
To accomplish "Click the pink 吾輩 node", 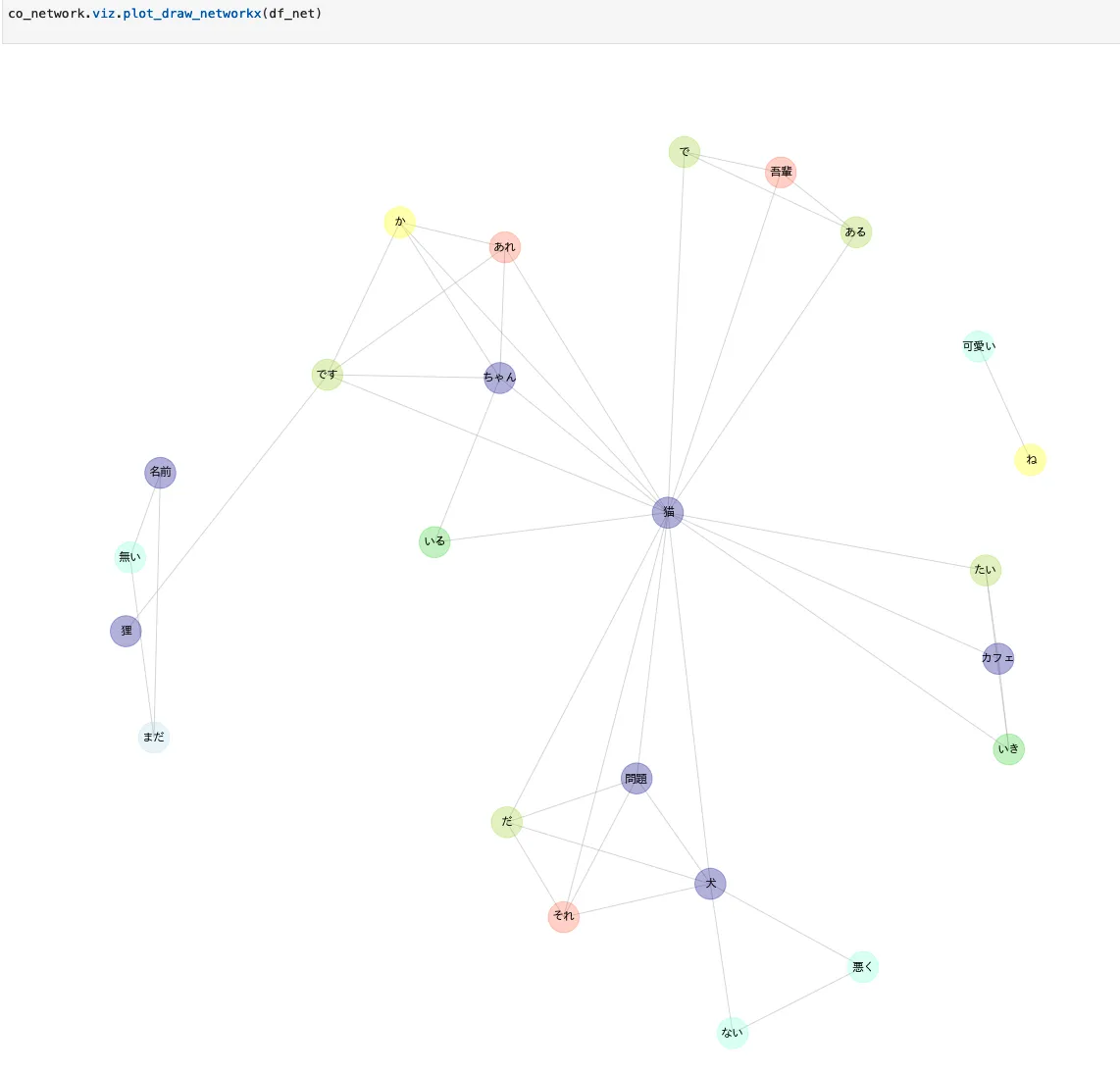I will [x=781, y=173].
